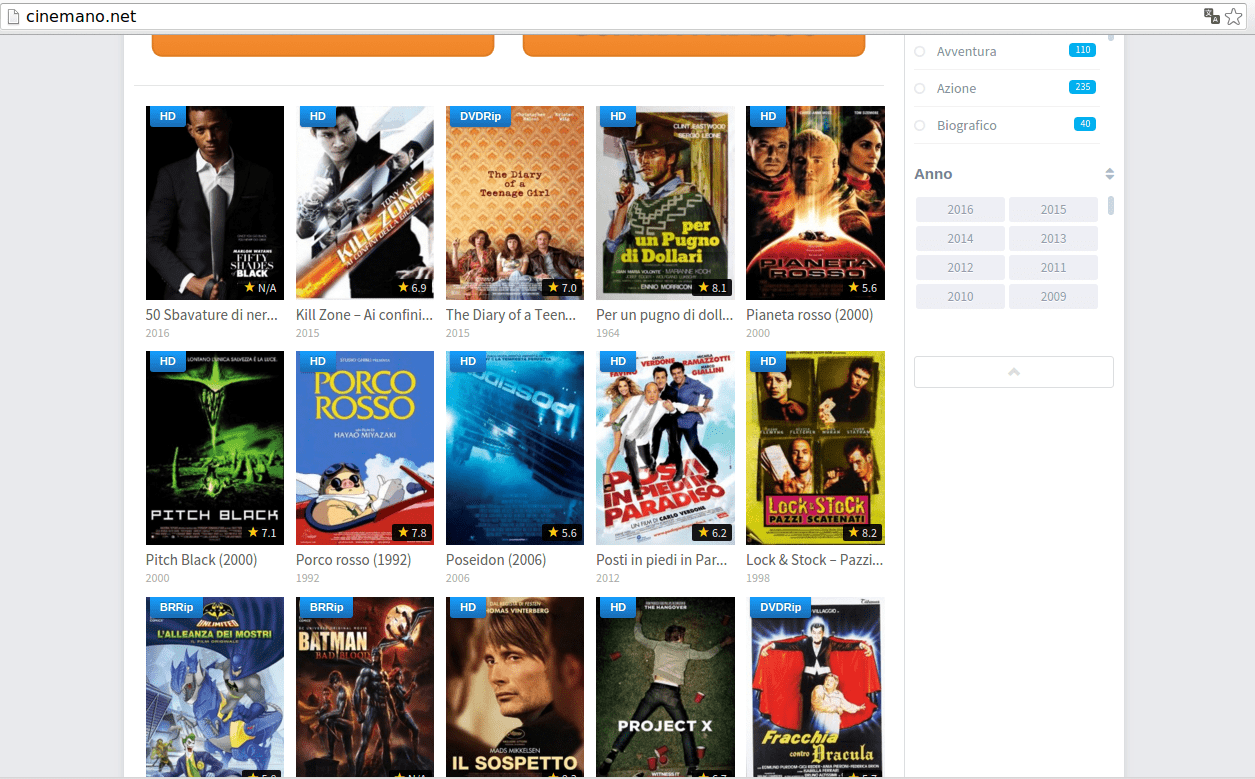Filter by year 2015
Screen dimensions: 1255x779
click(1053, 210)
